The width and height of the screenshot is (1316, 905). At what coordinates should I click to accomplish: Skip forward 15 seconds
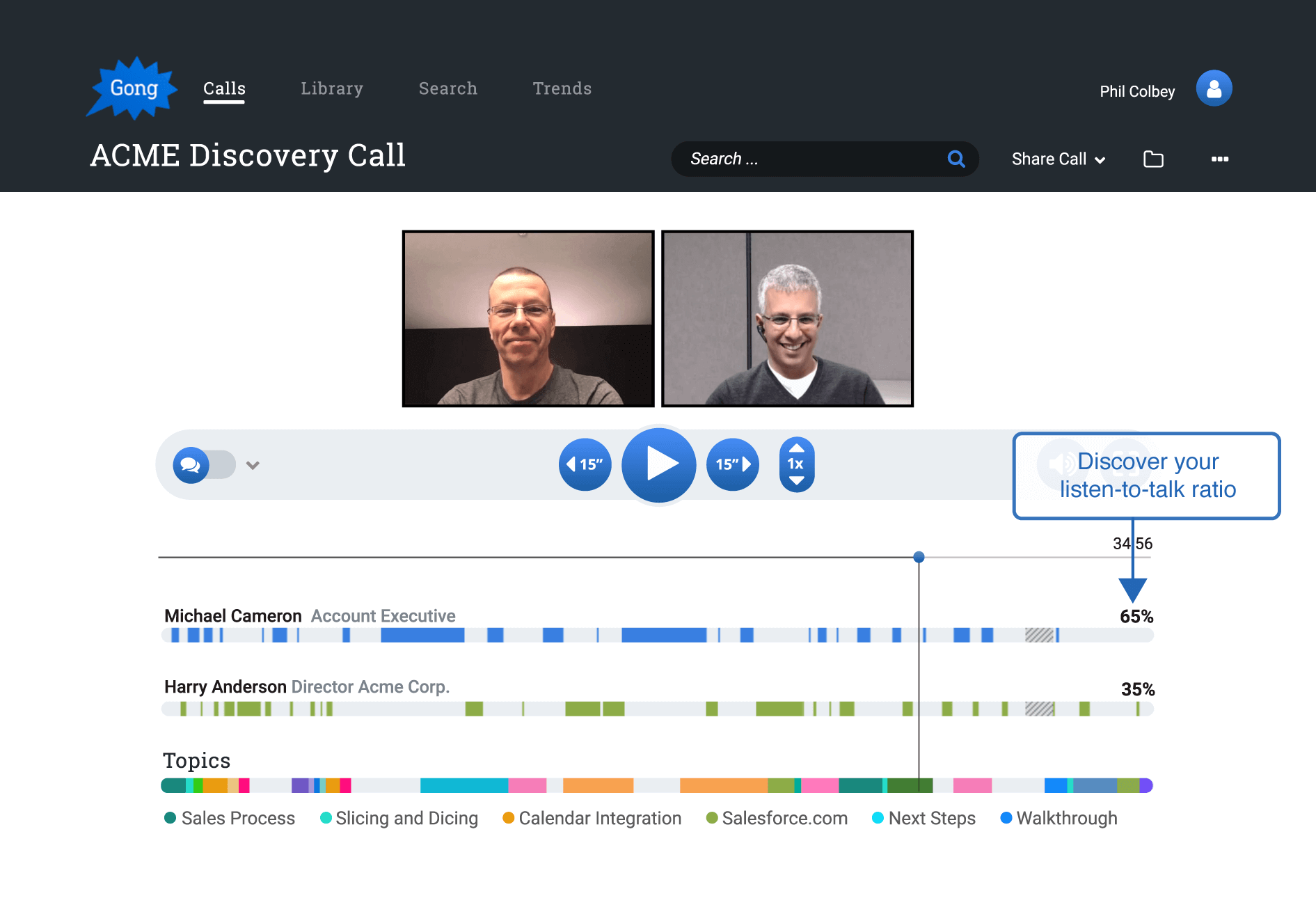click(x=733, y=464)
